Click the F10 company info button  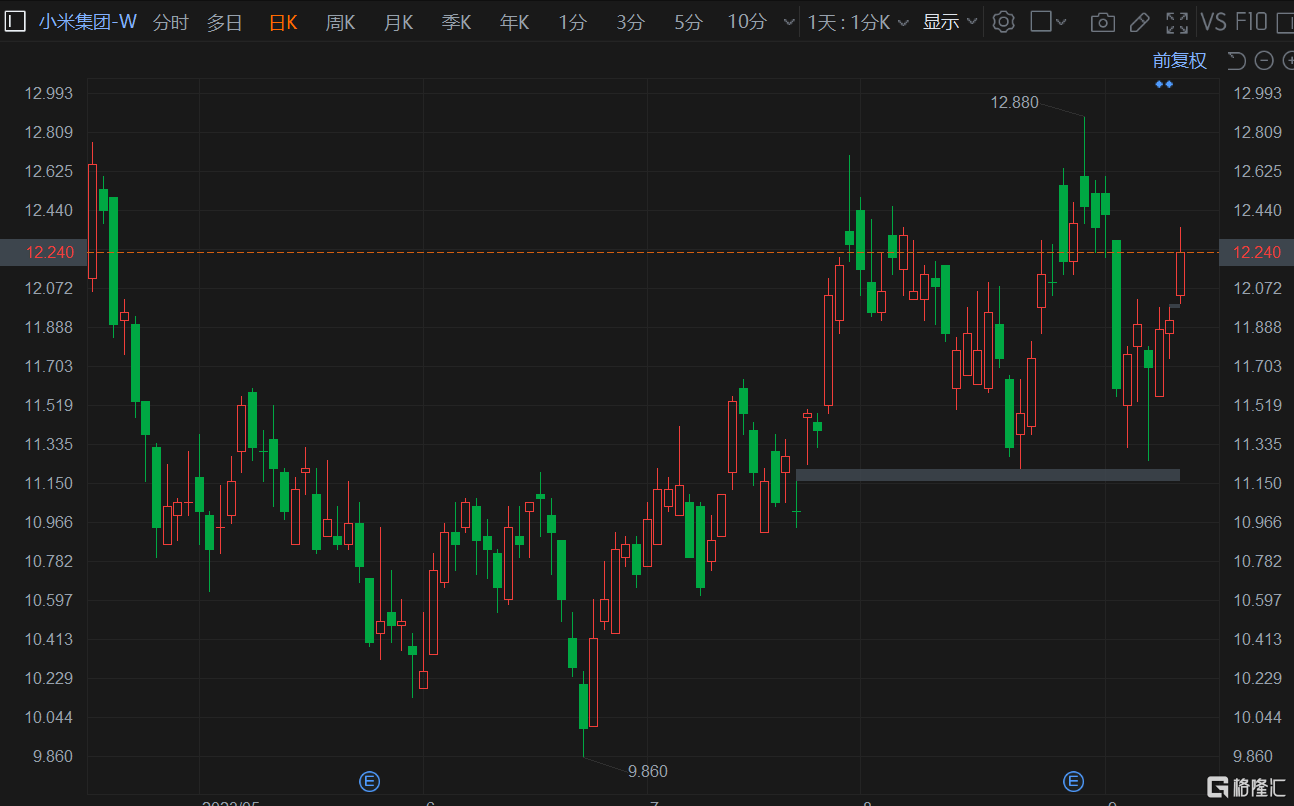[1251, 22]
